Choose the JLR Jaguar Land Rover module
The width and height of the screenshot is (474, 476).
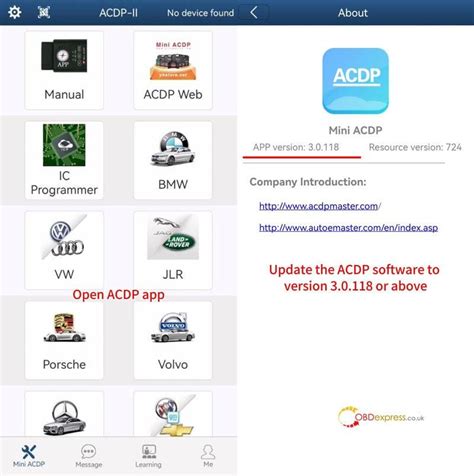[173, 250]
